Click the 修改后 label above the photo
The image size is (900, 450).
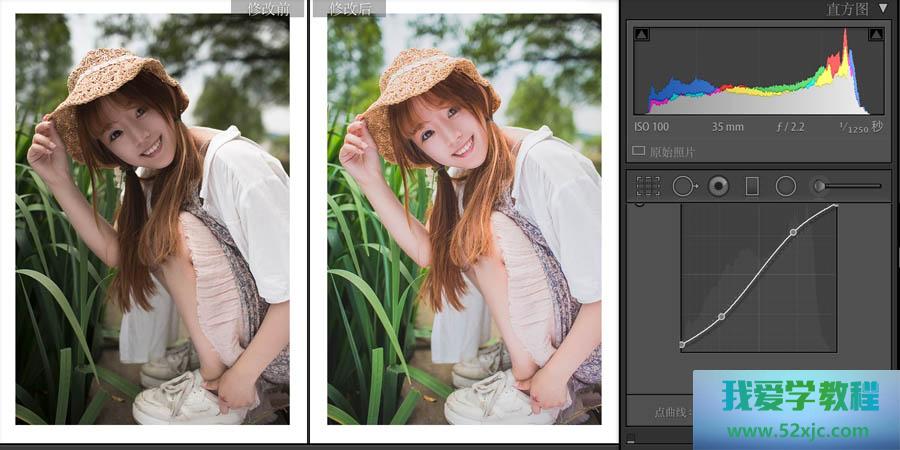pyautogui.click(x=350, y=9)
